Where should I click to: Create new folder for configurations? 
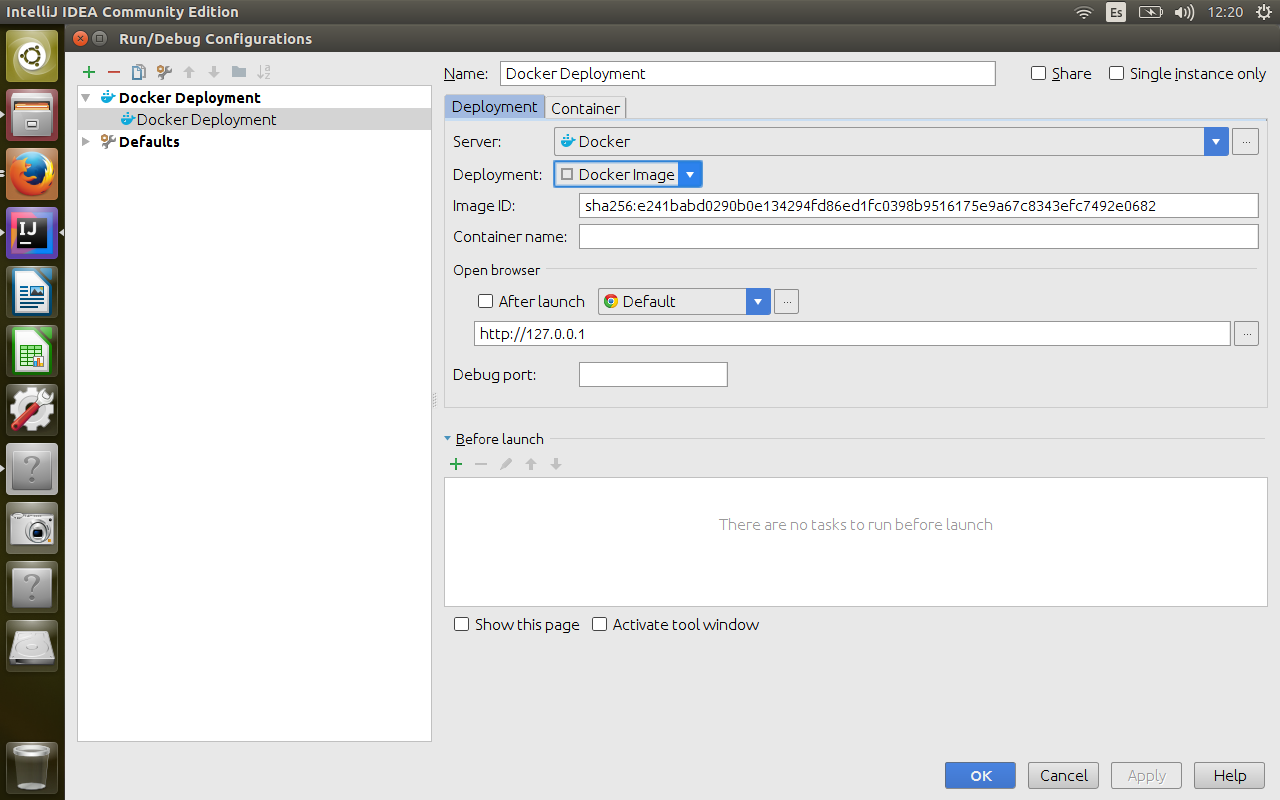click(x=239, y=72)
